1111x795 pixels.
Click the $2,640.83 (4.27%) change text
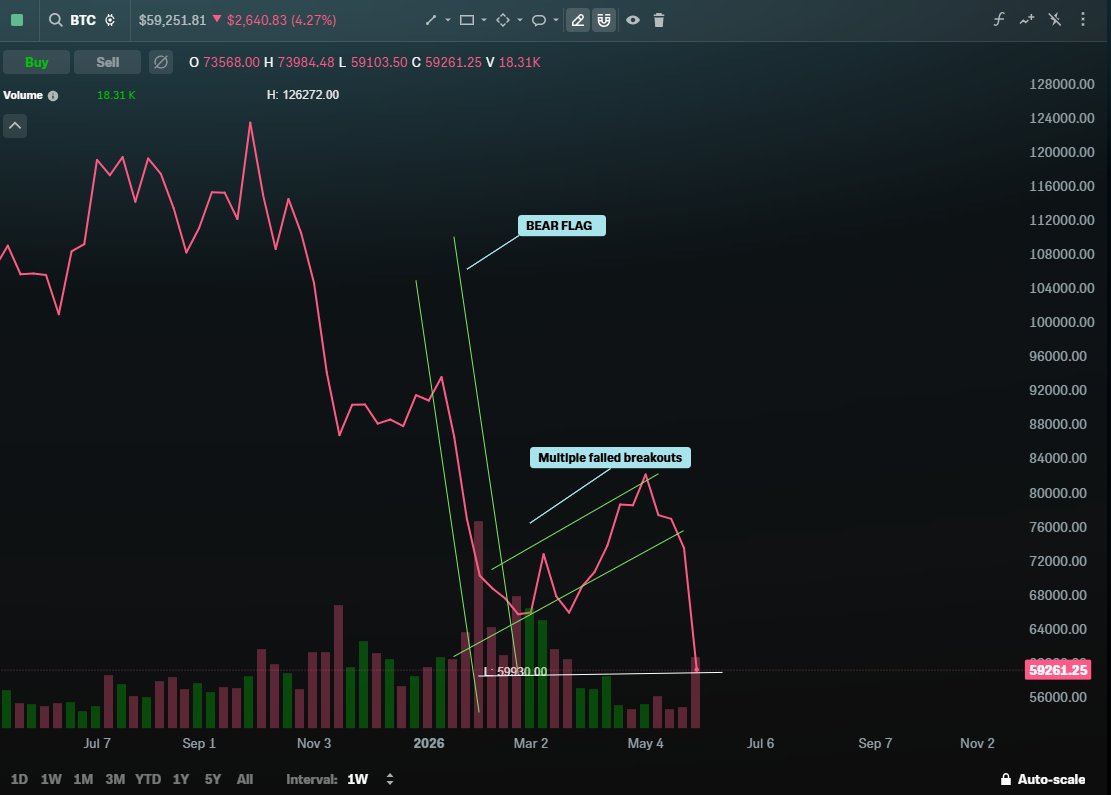coord(281,20)
